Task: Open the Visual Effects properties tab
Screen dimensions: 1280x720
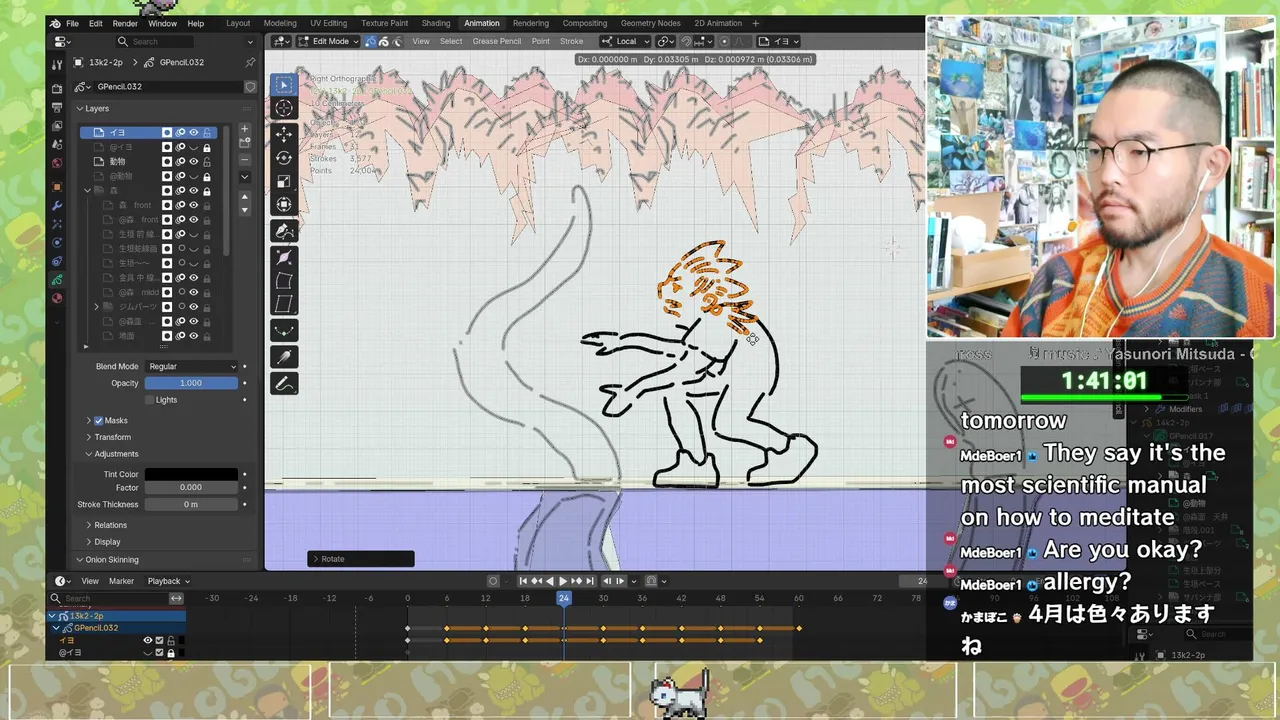Action: [x=57, y=224]
